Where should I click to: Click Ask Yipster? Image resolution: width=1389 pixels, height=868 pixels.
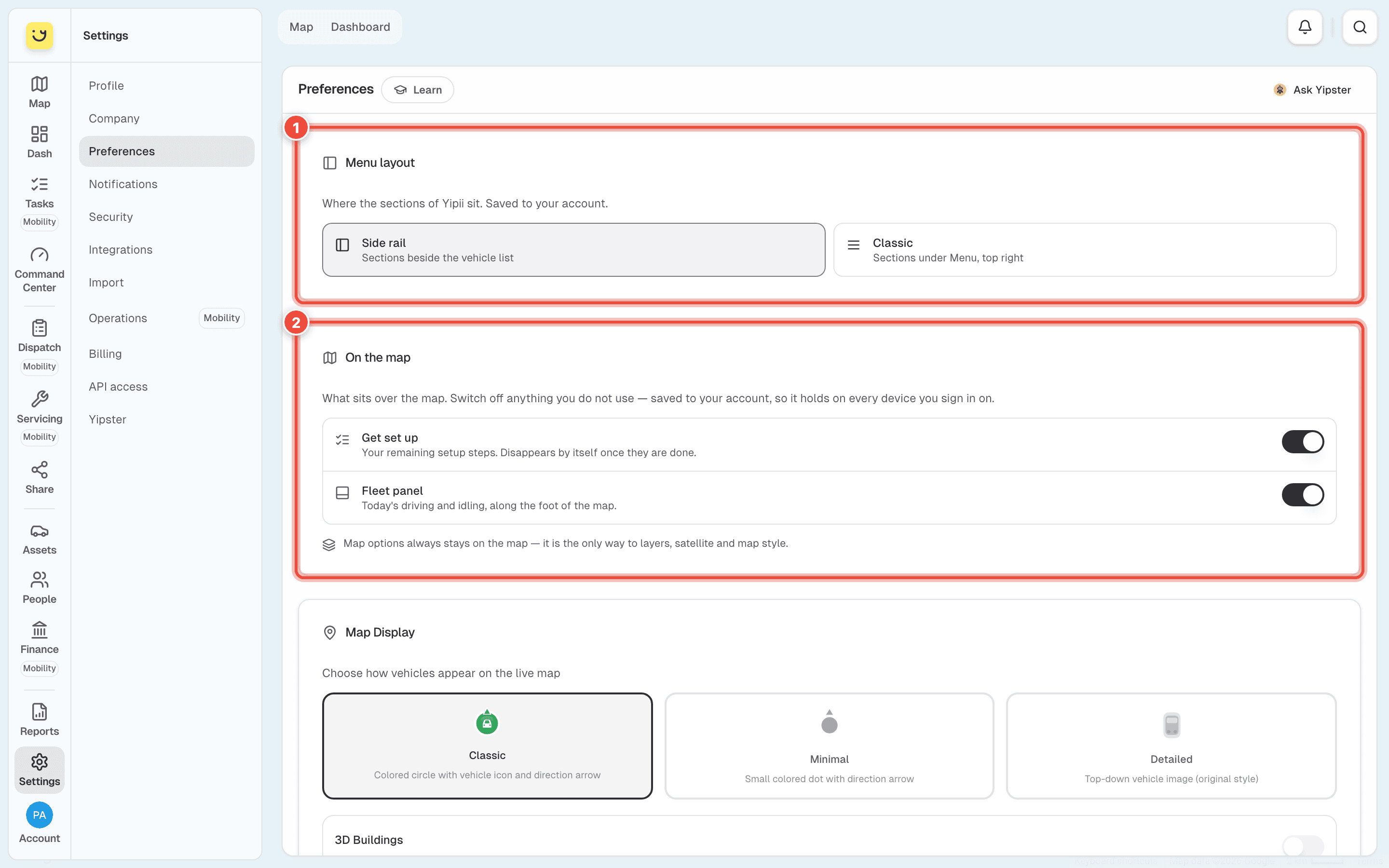click(x=1311, y=90)
